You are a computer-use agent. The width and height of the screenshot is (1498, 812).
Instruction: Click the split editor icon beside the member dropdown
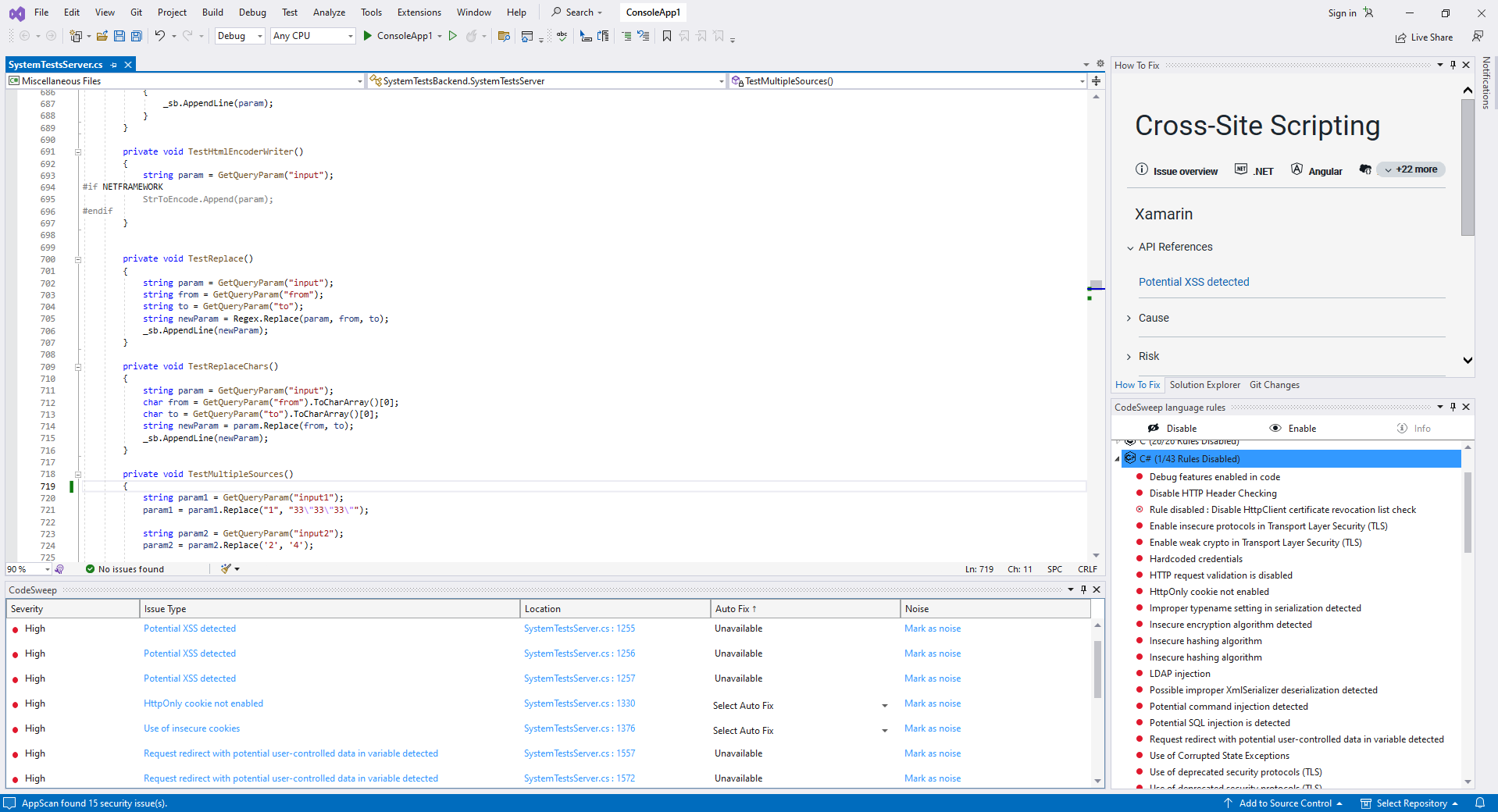point(1097,81)
